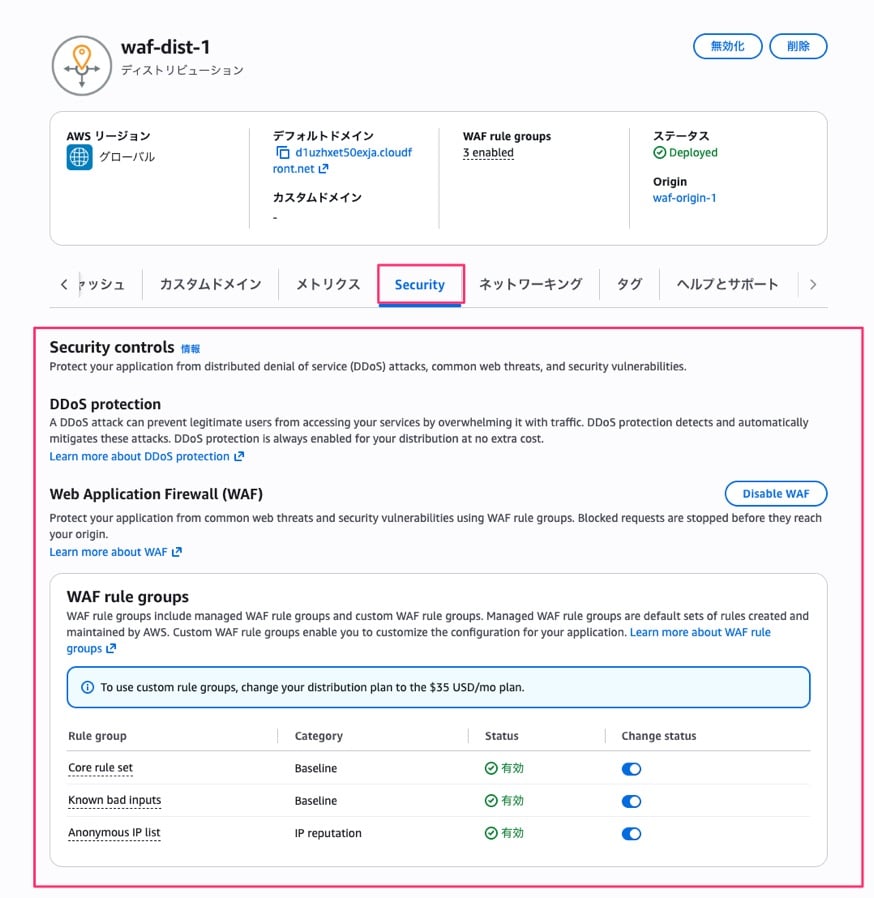The image size is (874, 898).
Task: Click the waf-dist-1 distribution icon
Action: click(82, 65)
